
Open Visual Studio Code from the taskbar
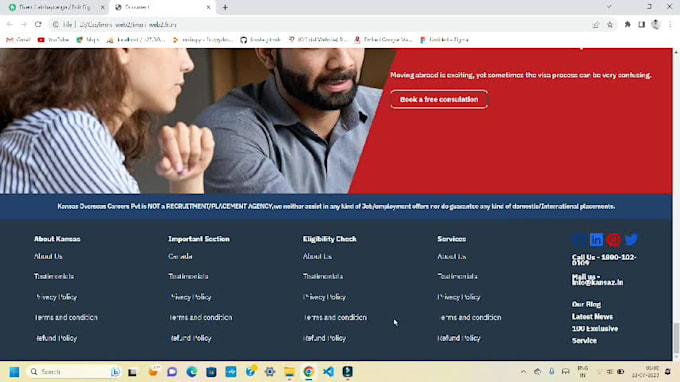click(x=328, y=372)
